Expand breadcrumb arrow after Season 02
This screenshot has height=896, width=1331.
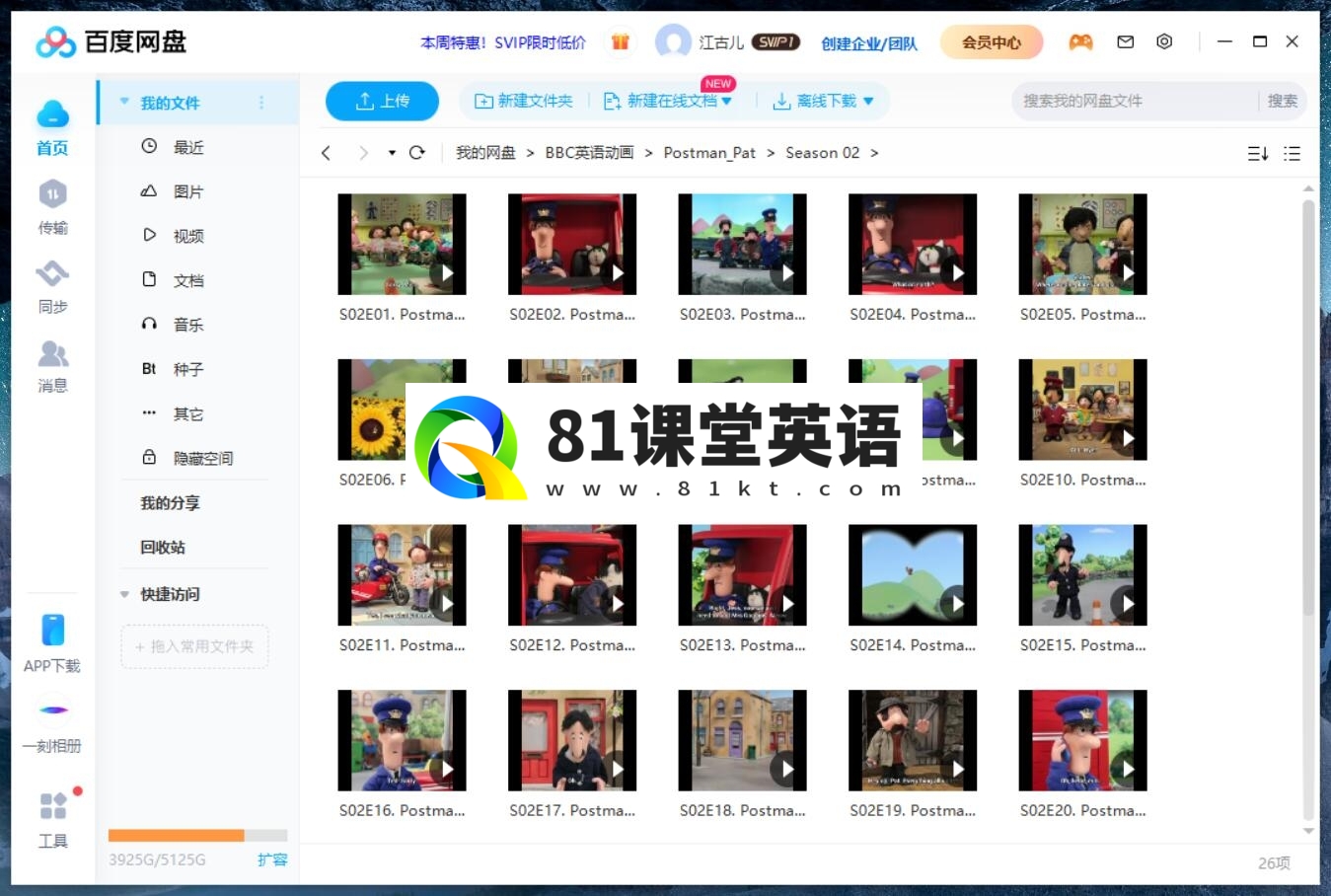tap(874, 153)
